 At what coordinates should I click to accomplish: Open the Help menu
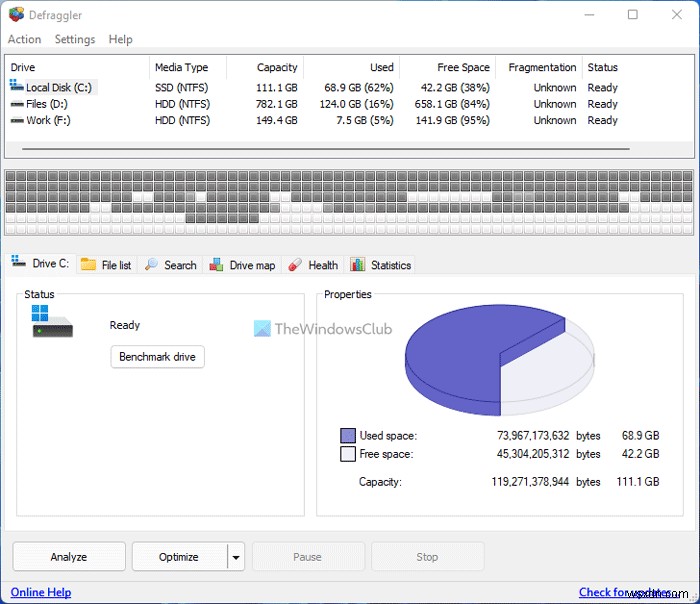[121, 39]
